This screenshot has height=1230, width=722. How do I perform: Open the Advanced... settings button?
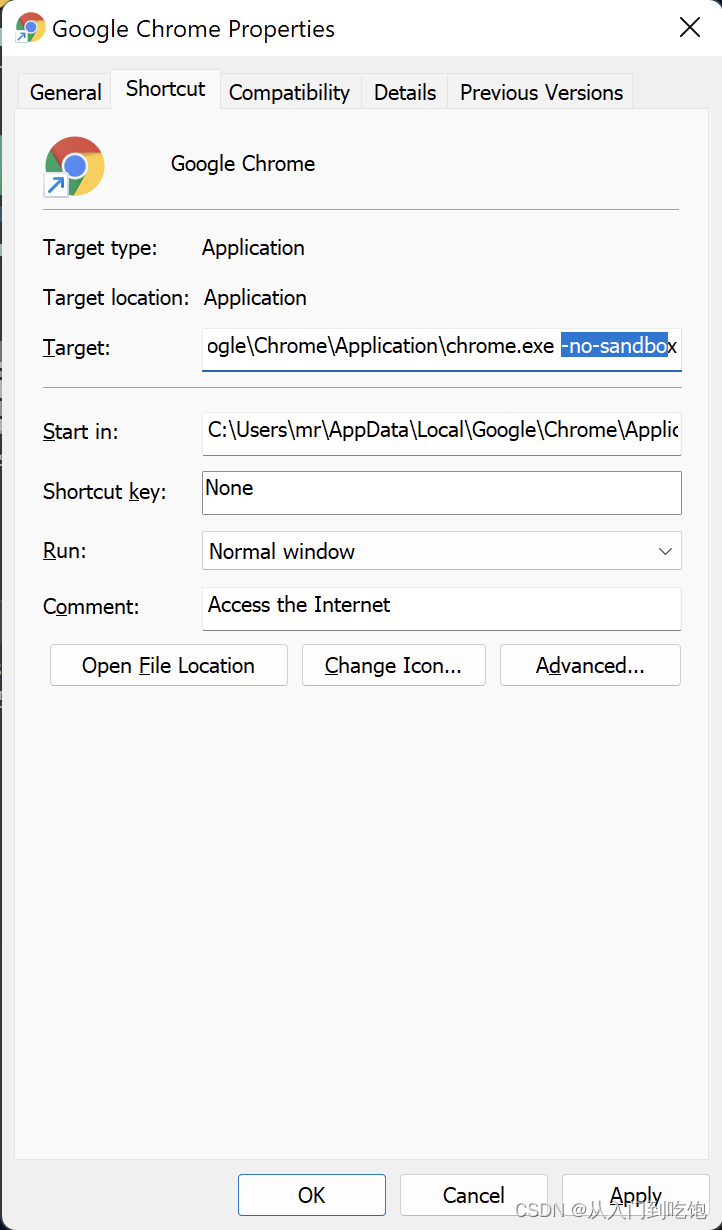[590, 665]
